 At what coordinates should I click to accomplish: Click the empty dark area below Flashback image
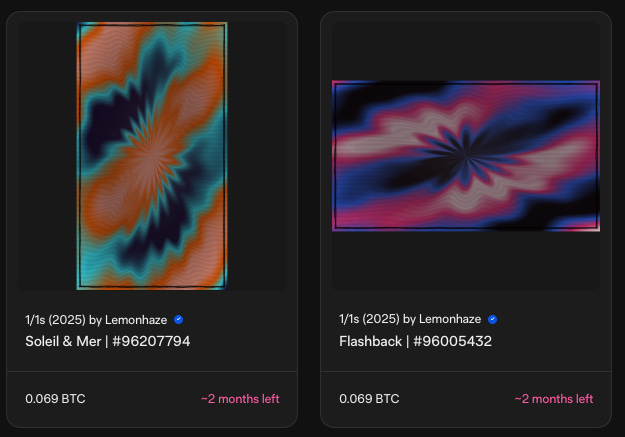(x=466, y=261)
